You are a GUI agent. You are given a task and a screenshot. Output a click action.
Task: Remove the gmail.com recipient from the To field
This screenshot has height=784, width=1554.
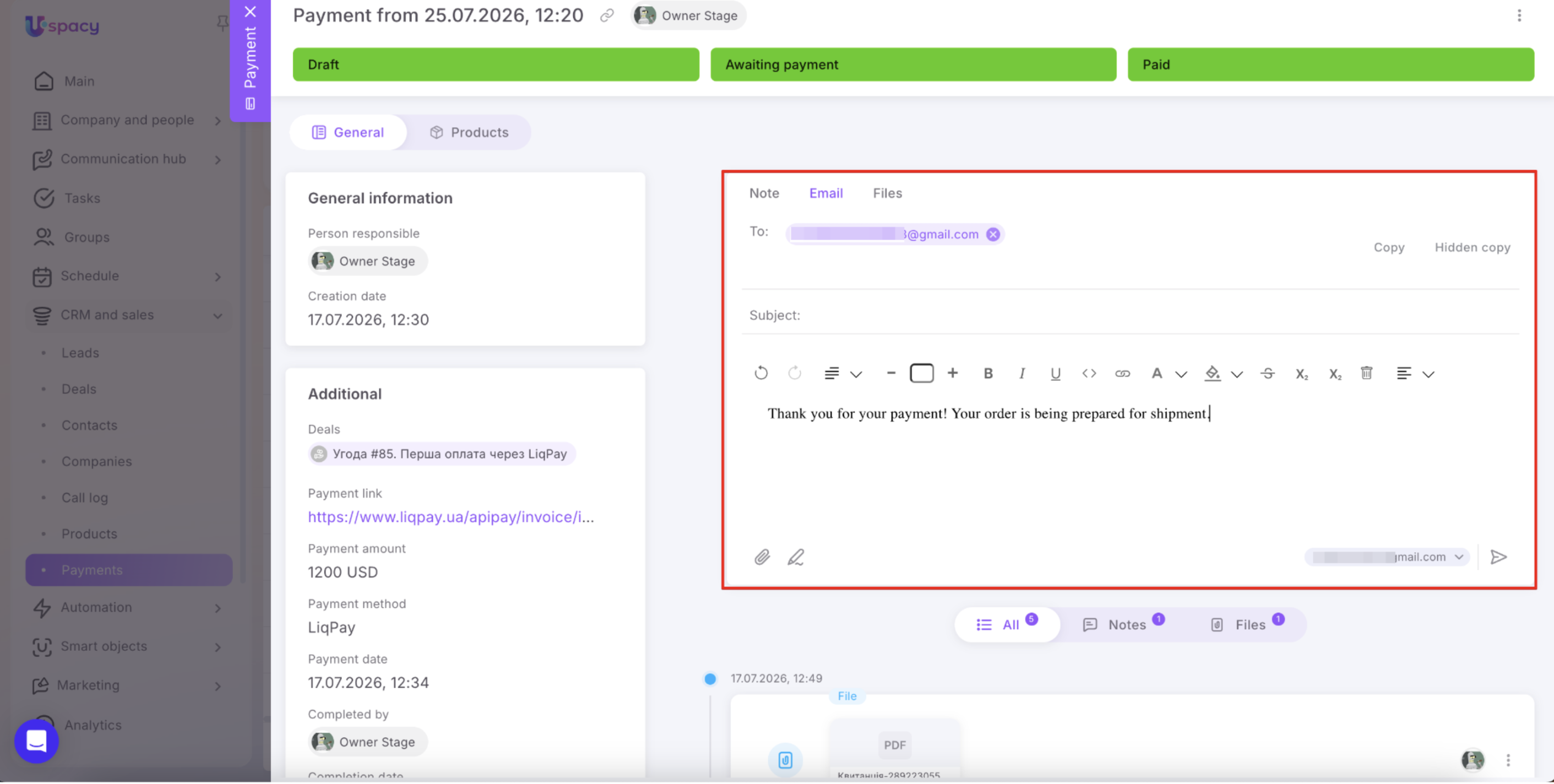click(x=992, y=235)
